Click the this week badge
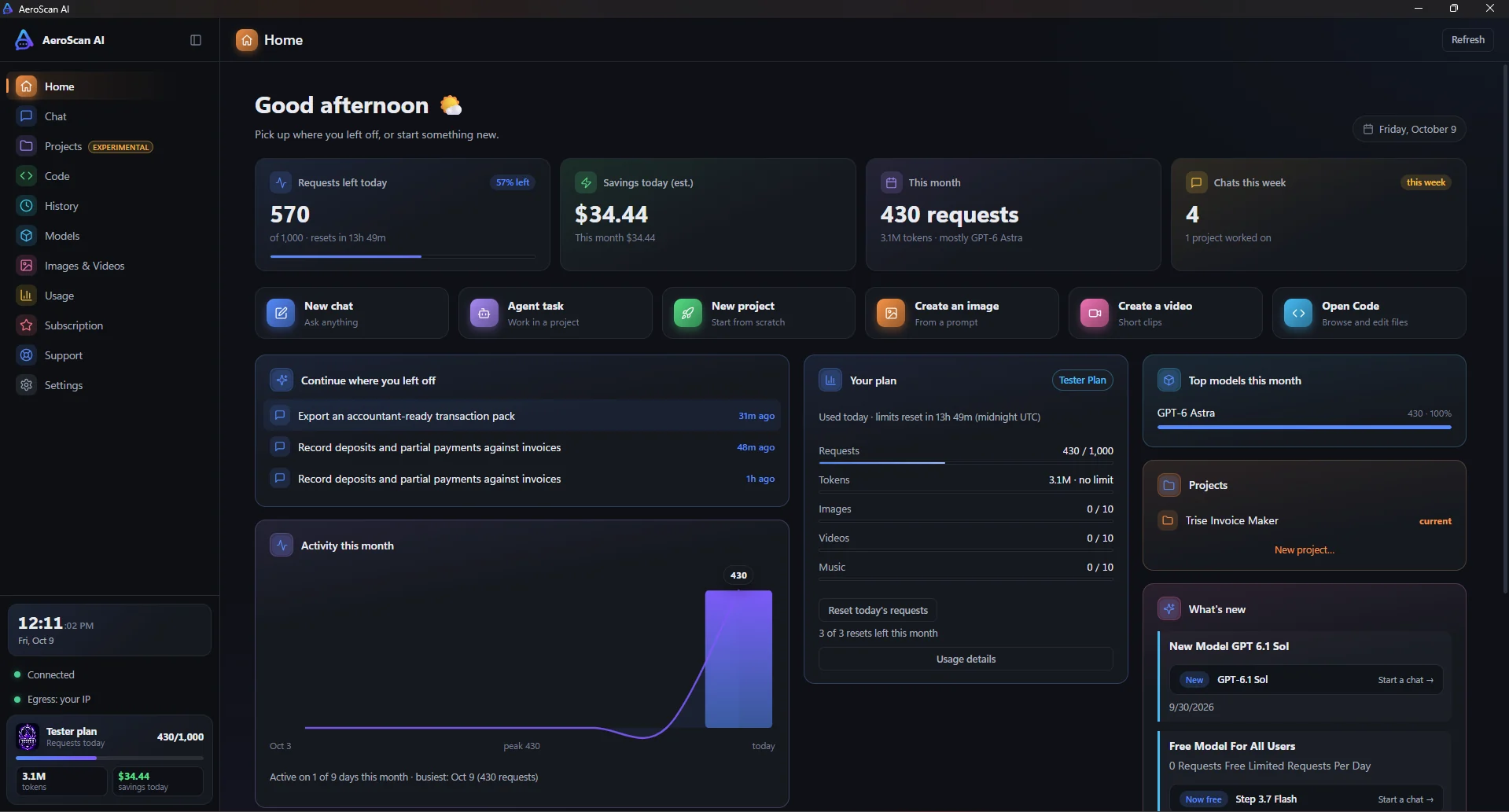 coord(1426,182)
